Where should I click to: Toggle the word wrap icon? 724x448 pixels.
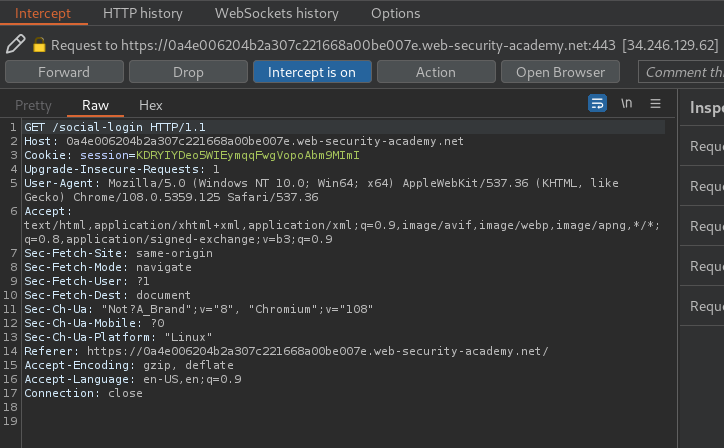[597, 103]
